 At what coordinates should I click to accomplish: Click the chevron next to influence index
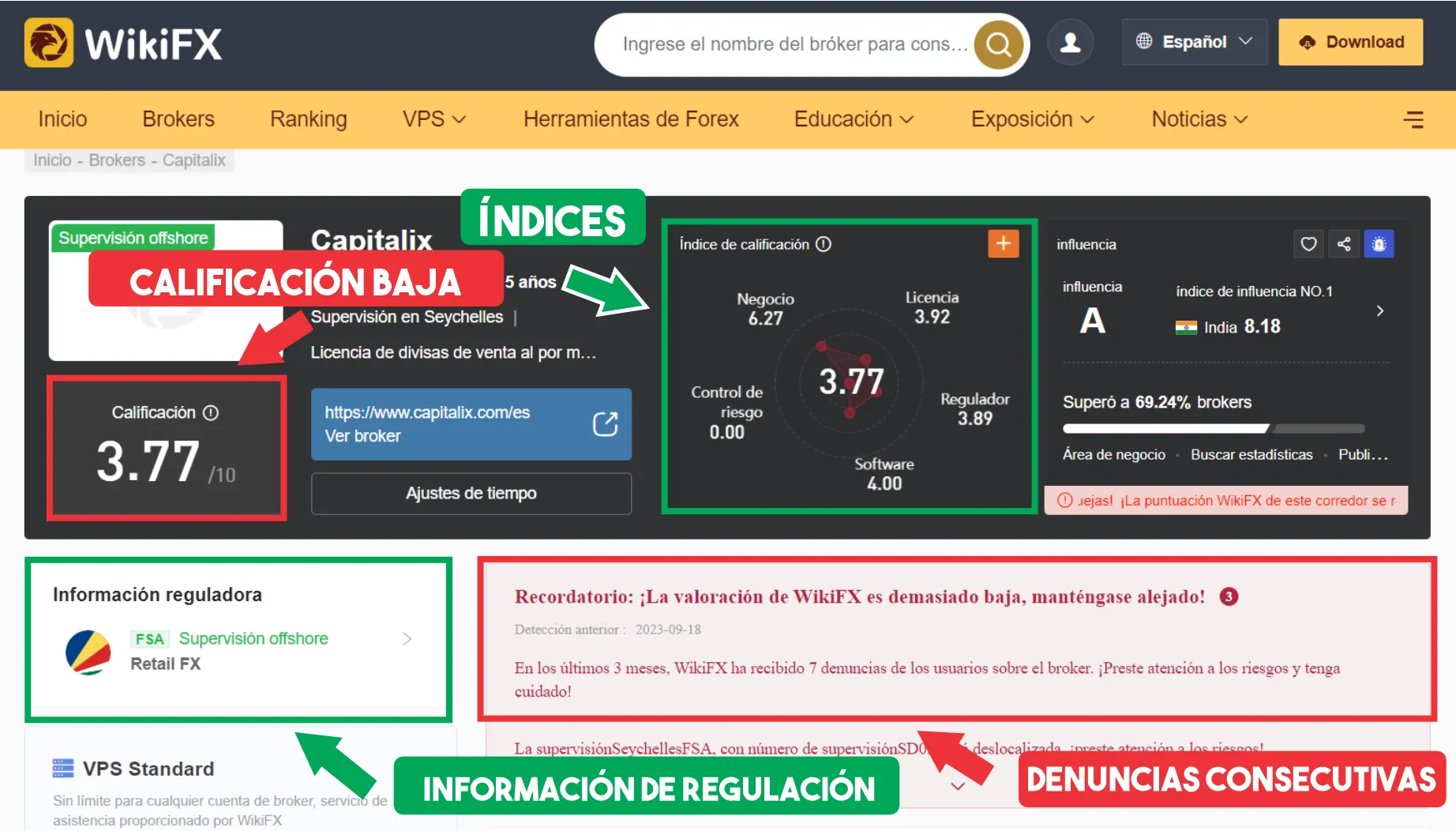pyautogui.click(x=1380, y=310)
